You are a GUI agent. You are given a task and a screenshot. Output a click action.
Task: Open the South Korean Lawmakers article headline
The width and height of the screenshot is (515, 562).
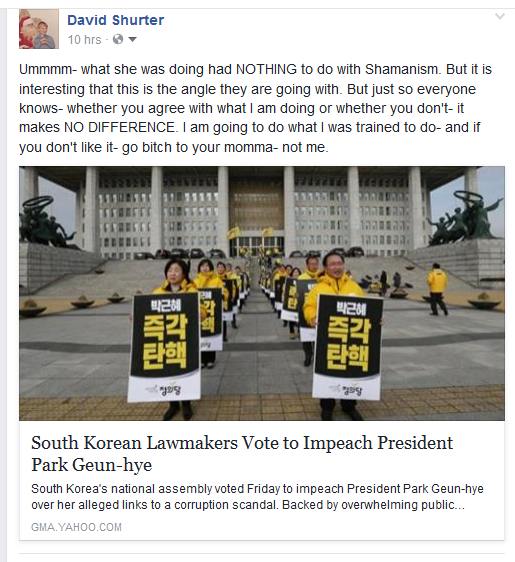point(242,453)
